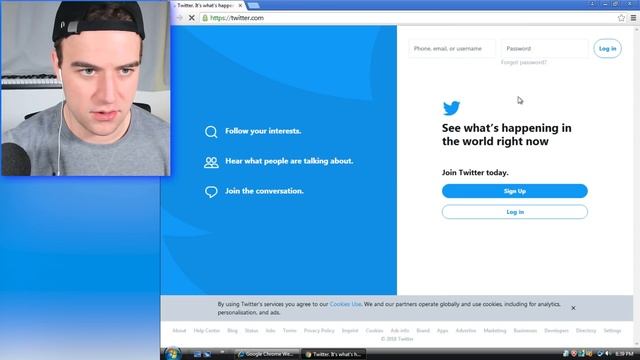640x360 pixels.
Task: Open the Chrome hamburger menu
Action: point(633,18)
